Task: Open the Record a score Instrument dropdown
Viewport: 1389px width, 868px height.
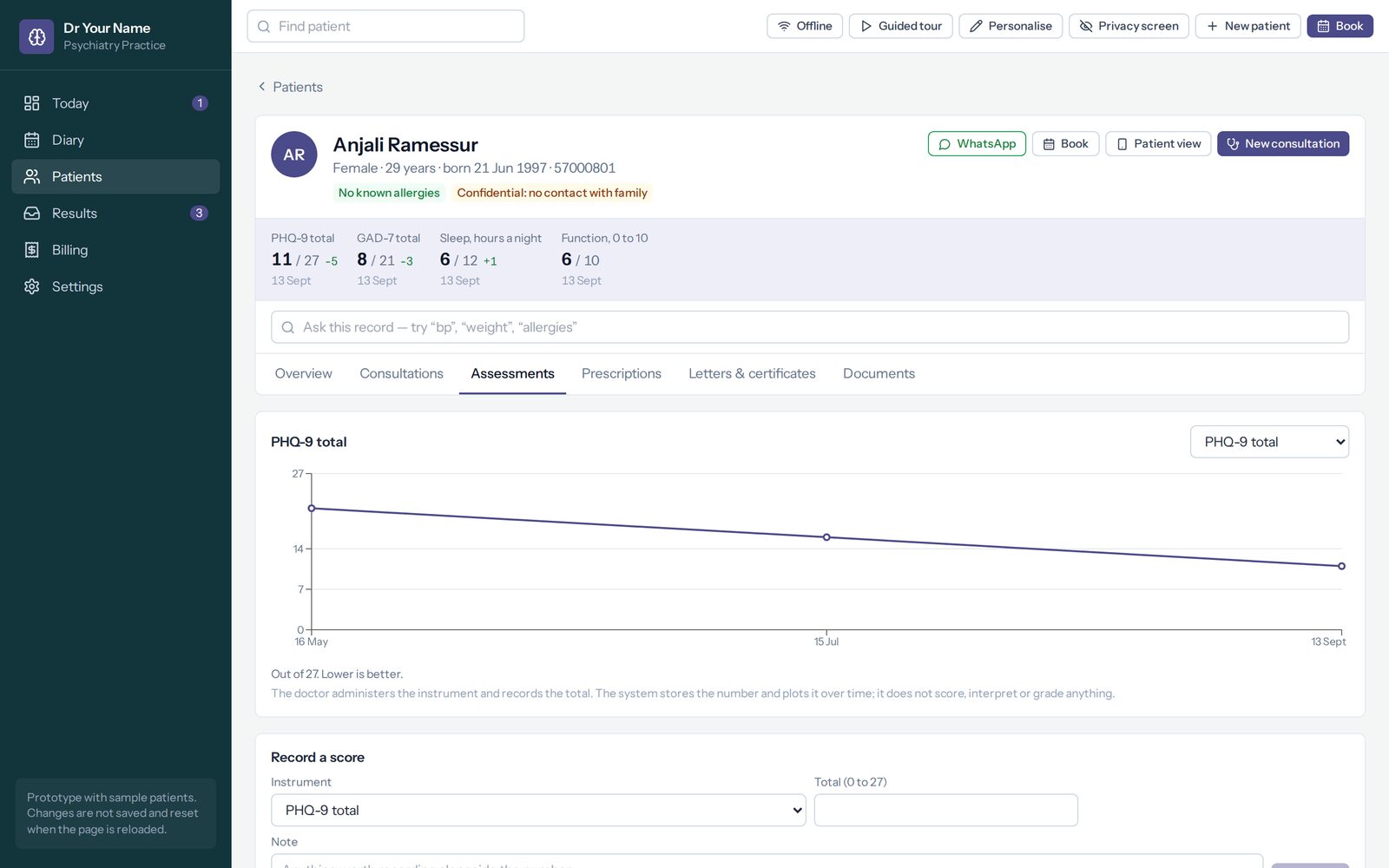Action: click(x=538, y=810)
